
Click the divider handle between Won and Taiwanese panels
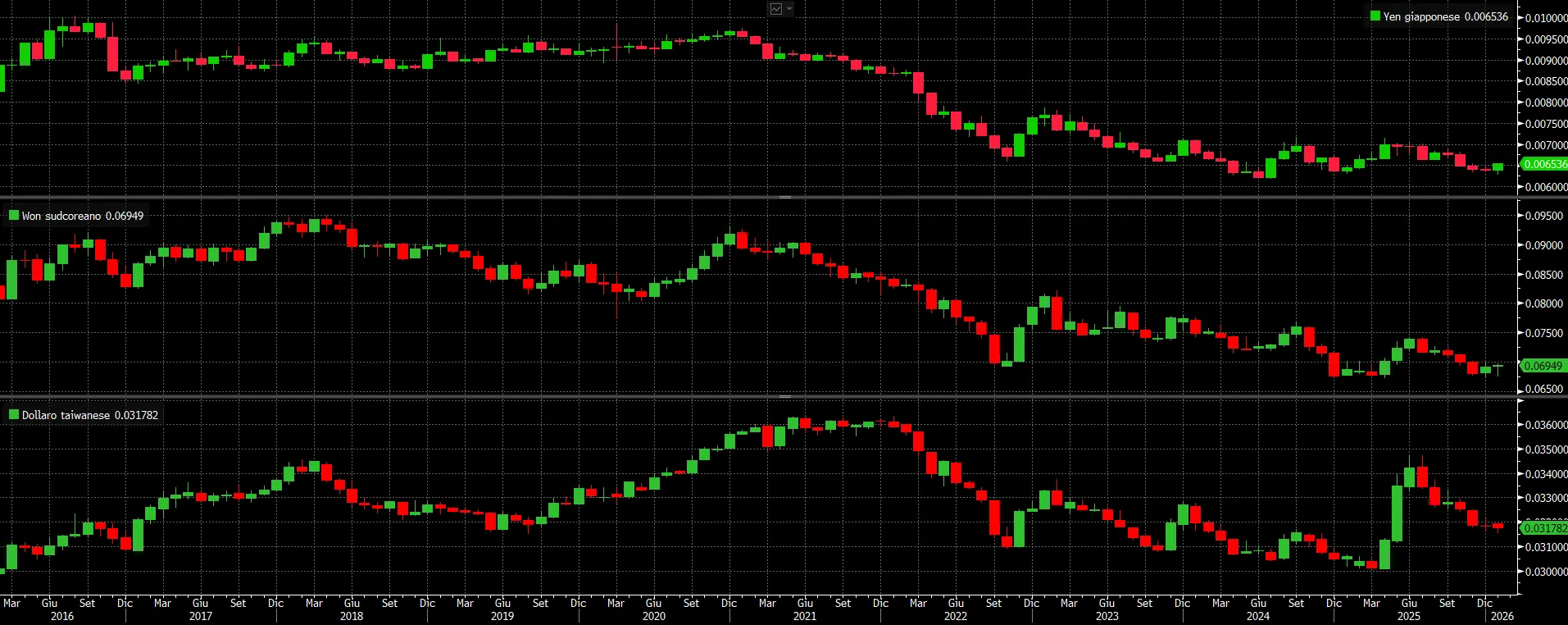tap(784, 396)
